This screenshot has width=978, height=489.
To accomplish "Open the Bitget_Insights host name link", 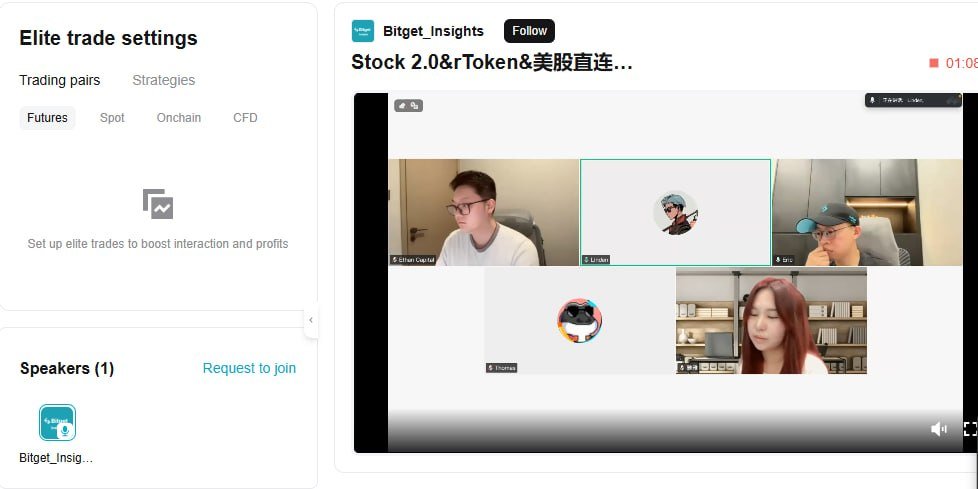I will coord(433,31).
